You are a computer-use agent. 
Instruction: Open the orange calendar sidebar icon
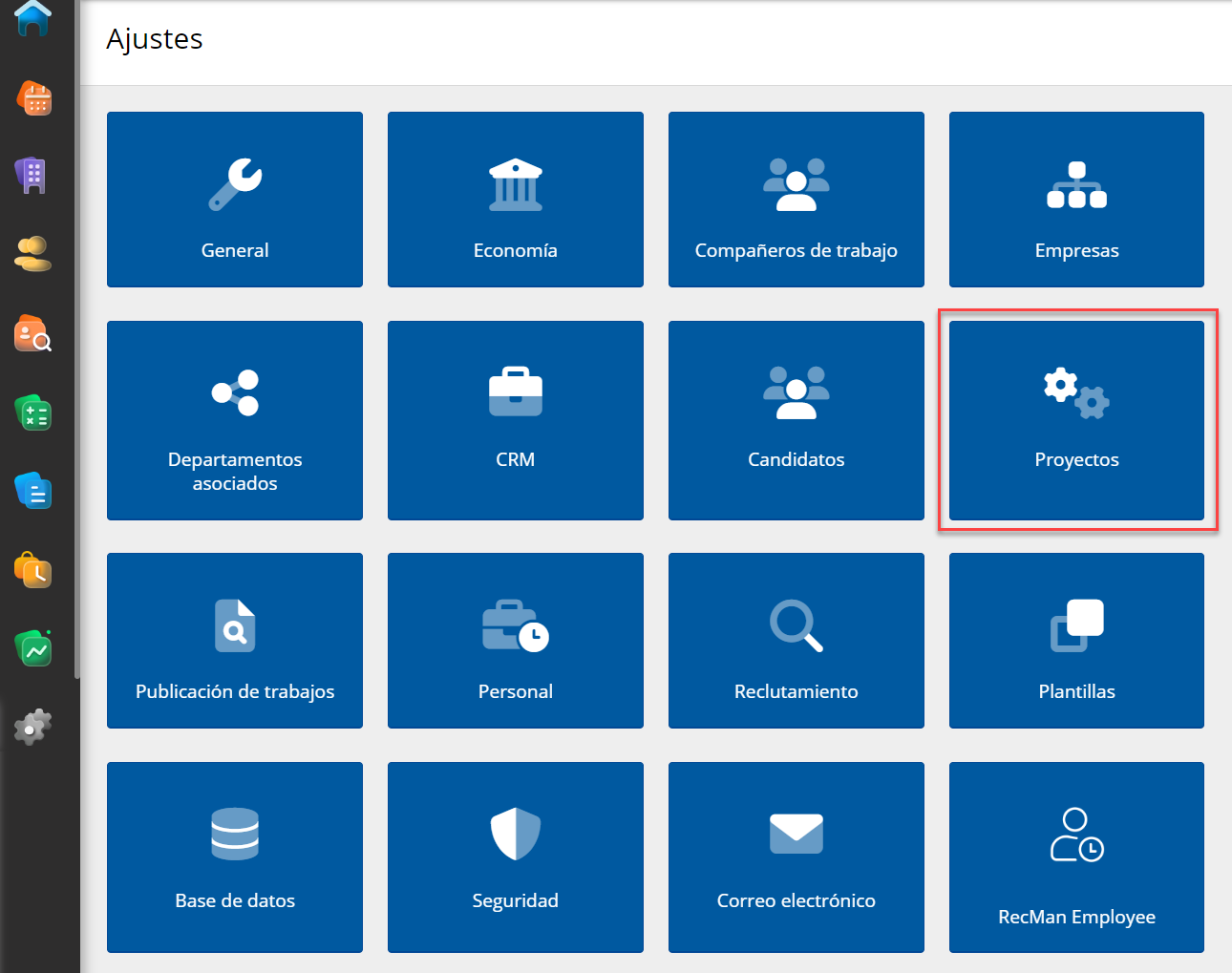[x=34, y=98]
